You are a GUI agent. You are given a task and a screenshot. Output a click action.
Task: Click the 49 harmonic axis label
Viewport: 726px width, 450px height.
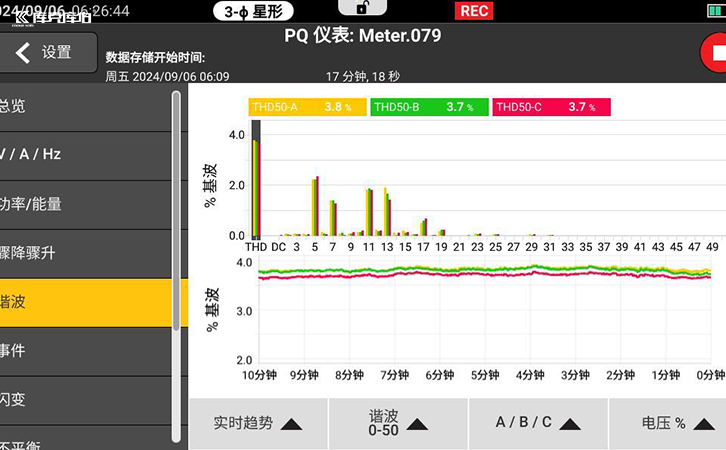[x=712, y=247]
